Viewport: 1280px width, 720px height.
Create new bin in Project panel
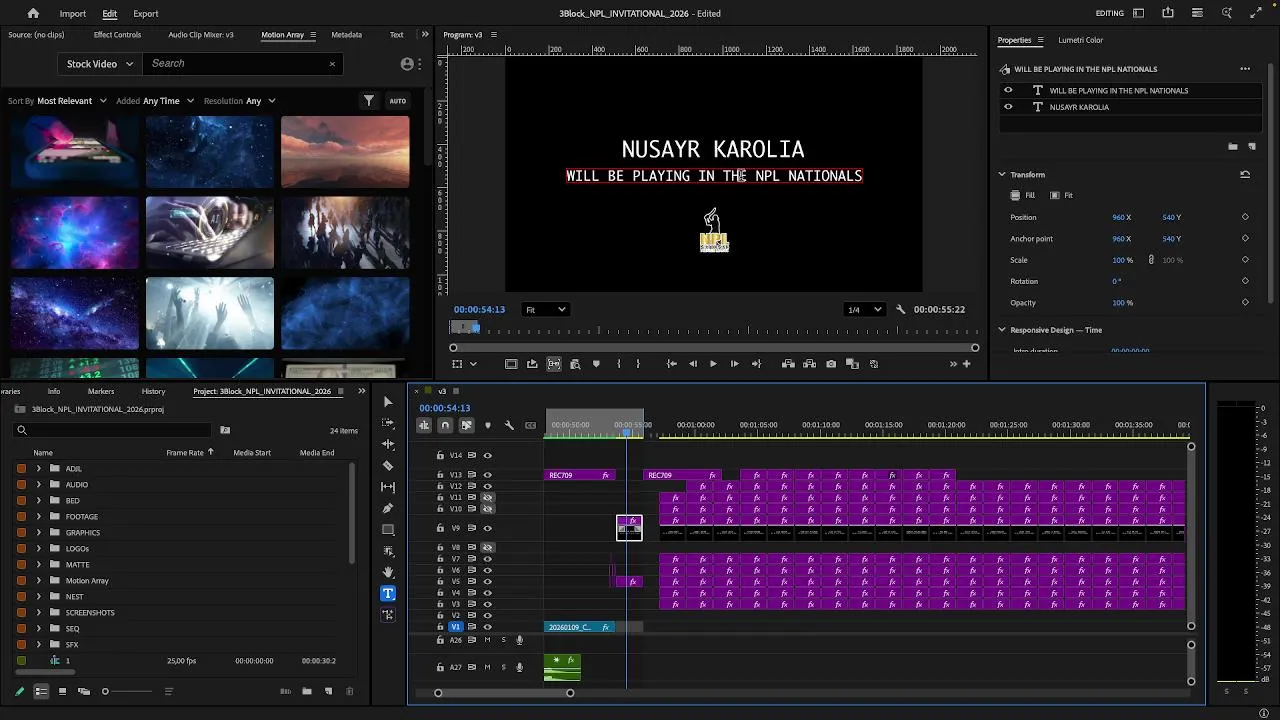coord(307,691)
